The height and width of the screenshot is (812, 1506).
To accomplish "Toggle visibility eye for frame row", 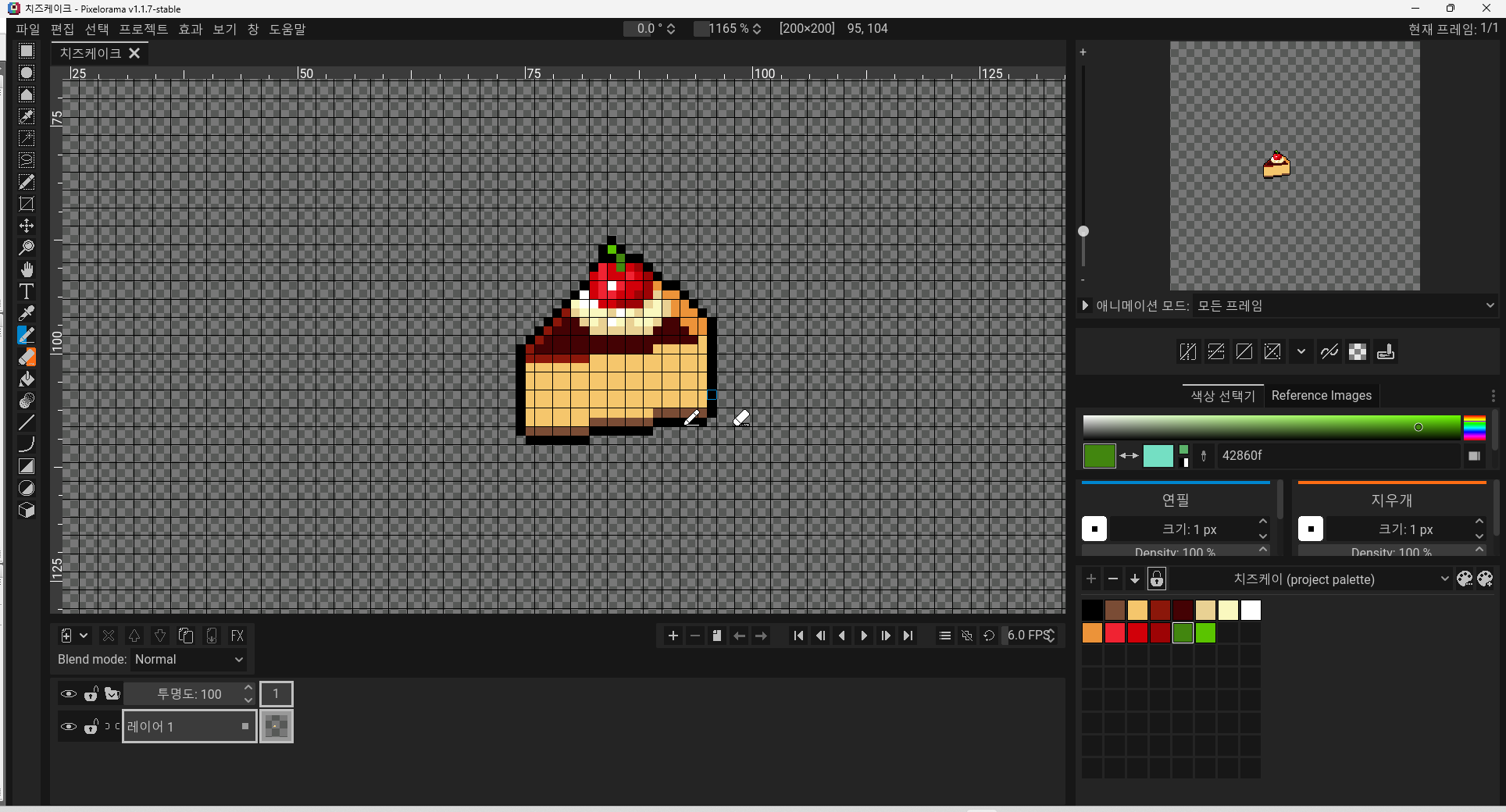I will [x=69, y=694].
